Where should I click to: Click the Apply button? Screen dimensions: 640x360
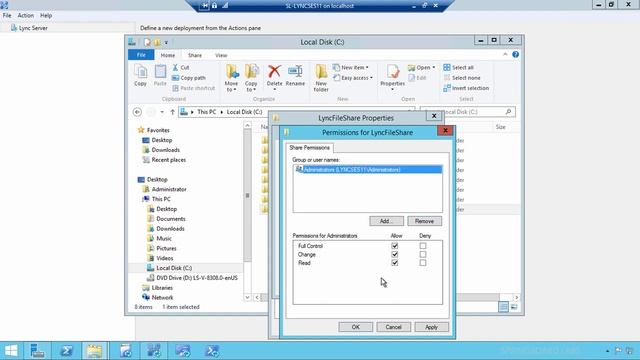coord(431,327)
